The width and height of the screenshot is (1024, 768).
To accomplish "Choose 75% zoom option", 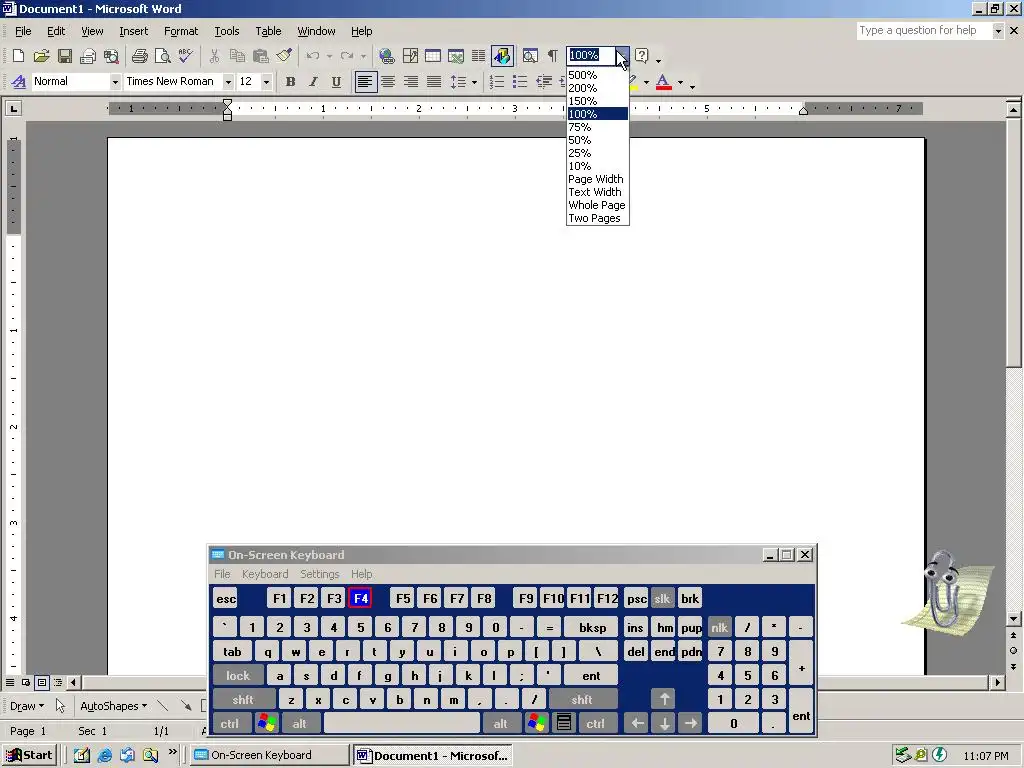I will pyautogui.click(x=598, y=127).
